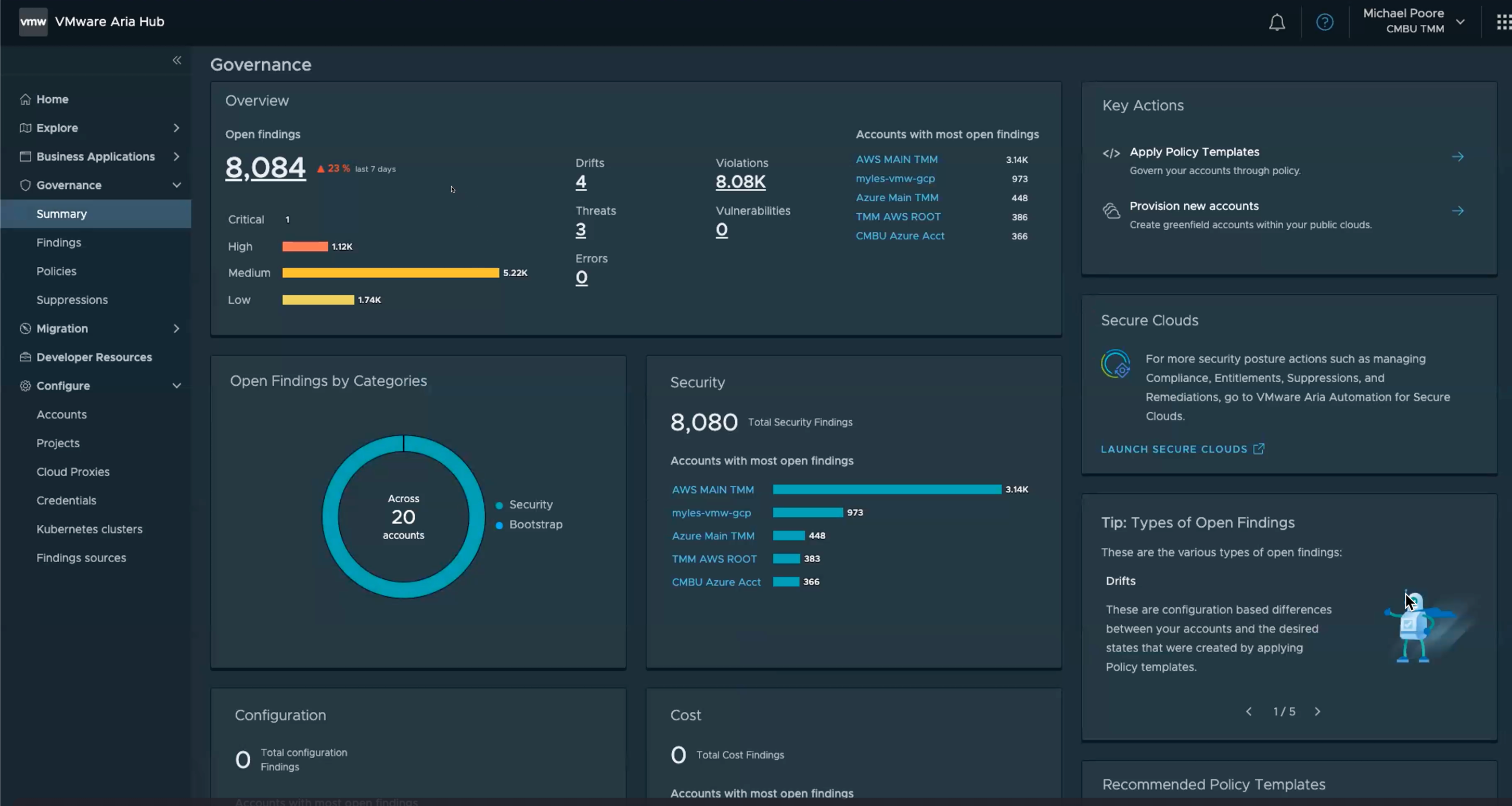Click the Secure Clouds circular icon

click(1115, 363)
